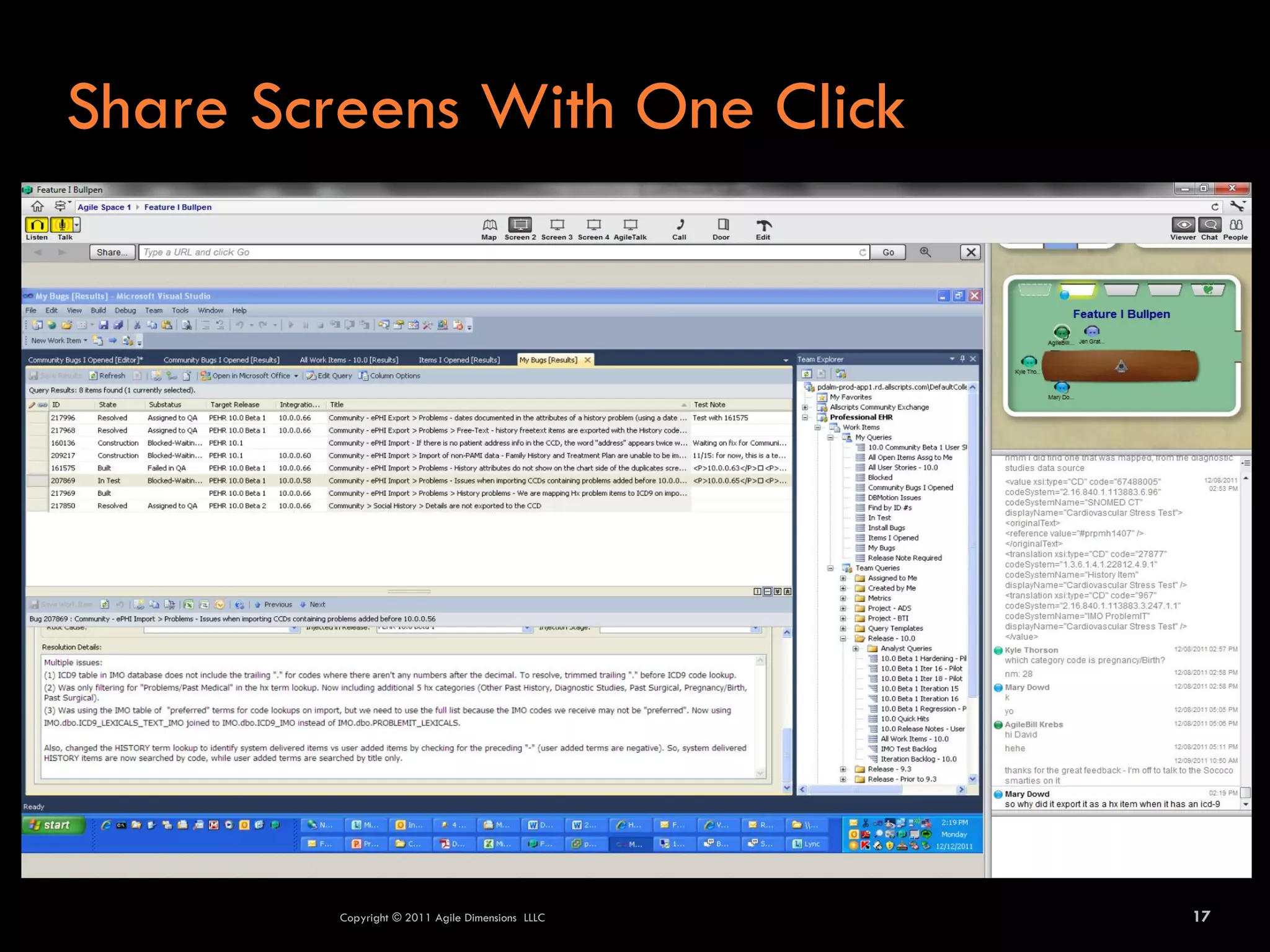Click the Save toolbar icon in Visual Studio
Viewport: 1270px width, 952px height.
click(x=104, y=325)
